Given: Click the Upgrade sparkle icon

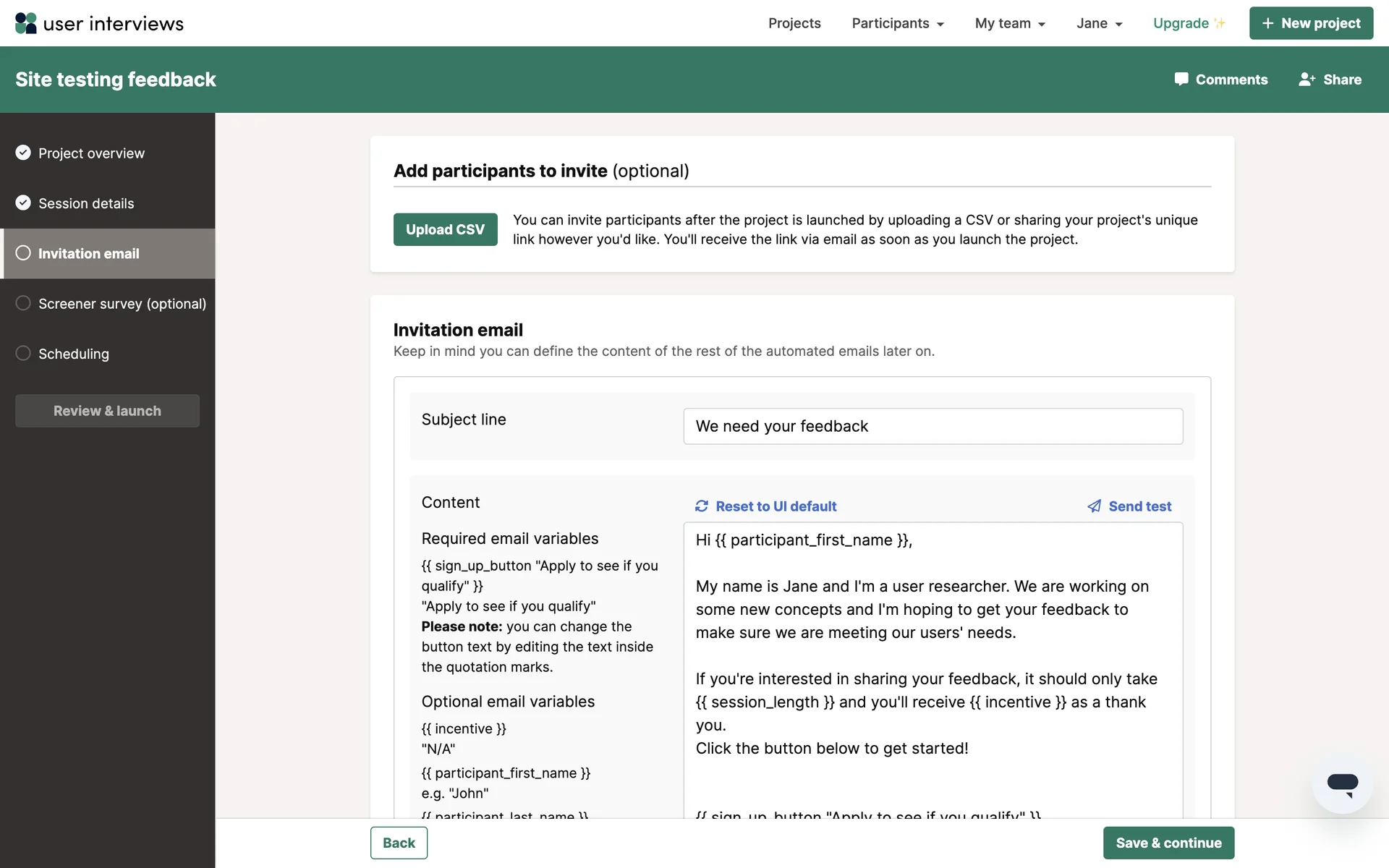Looking at the screenshot, I should tap(1220, 23).
